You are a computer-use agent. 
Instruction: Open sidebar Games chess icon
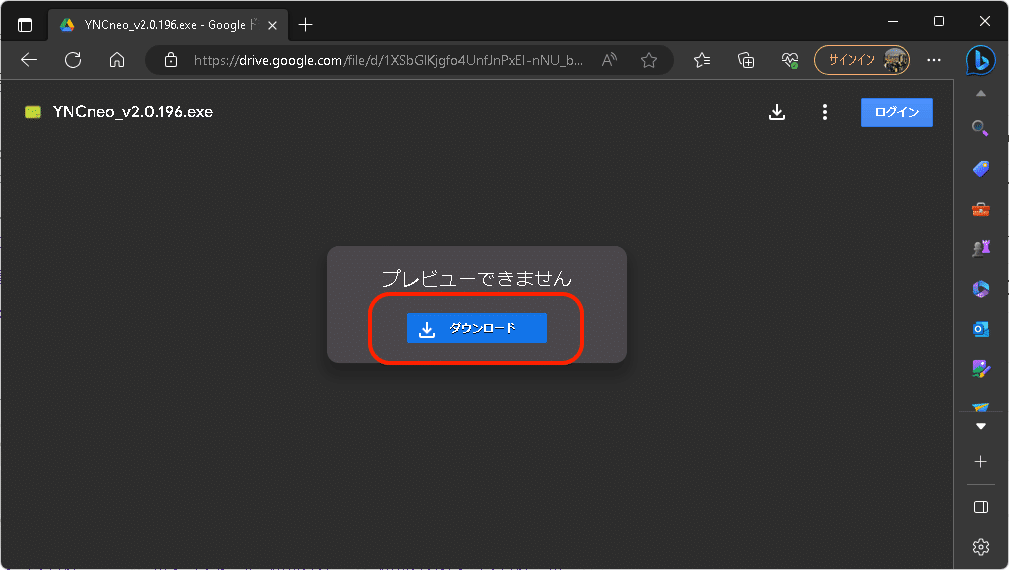[x=980, y=248]
